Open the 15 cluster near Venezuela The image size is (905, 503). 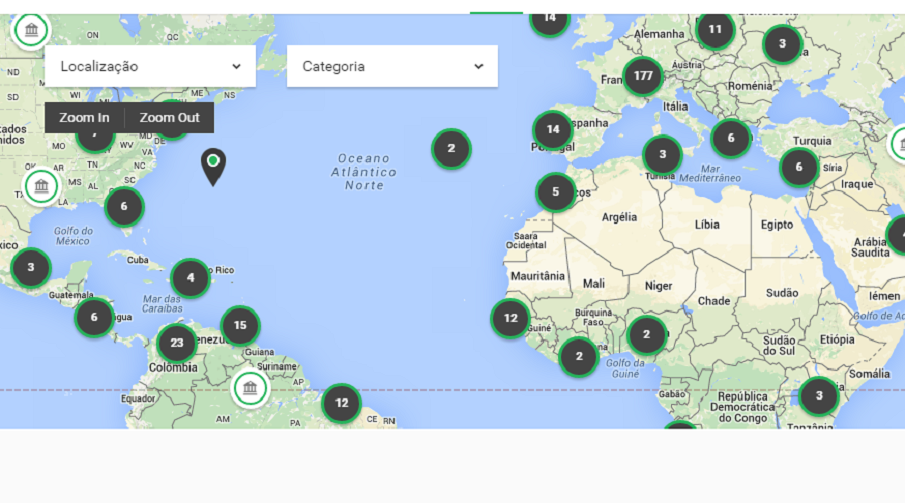point(240,325)
